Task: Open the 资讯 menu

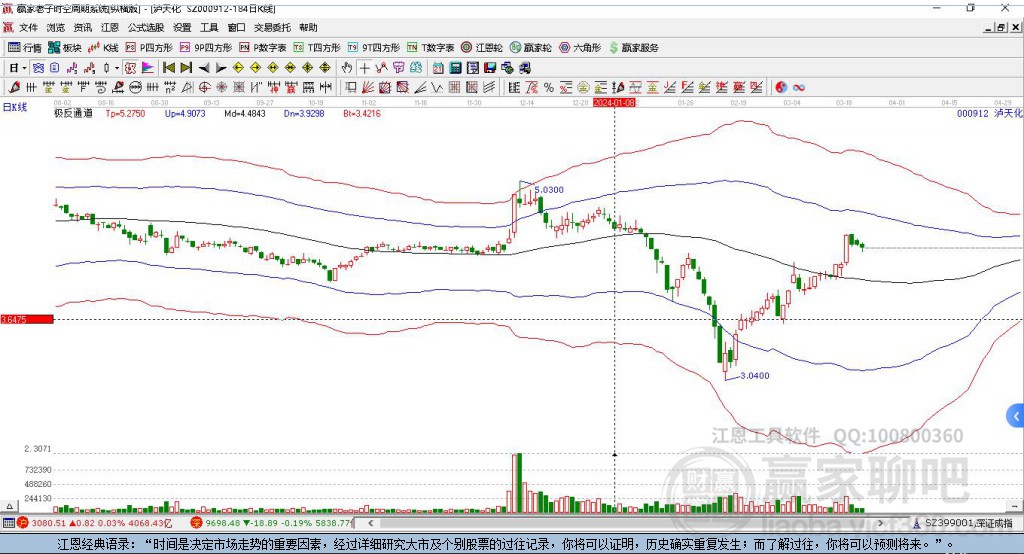Action: pos(82,27)
